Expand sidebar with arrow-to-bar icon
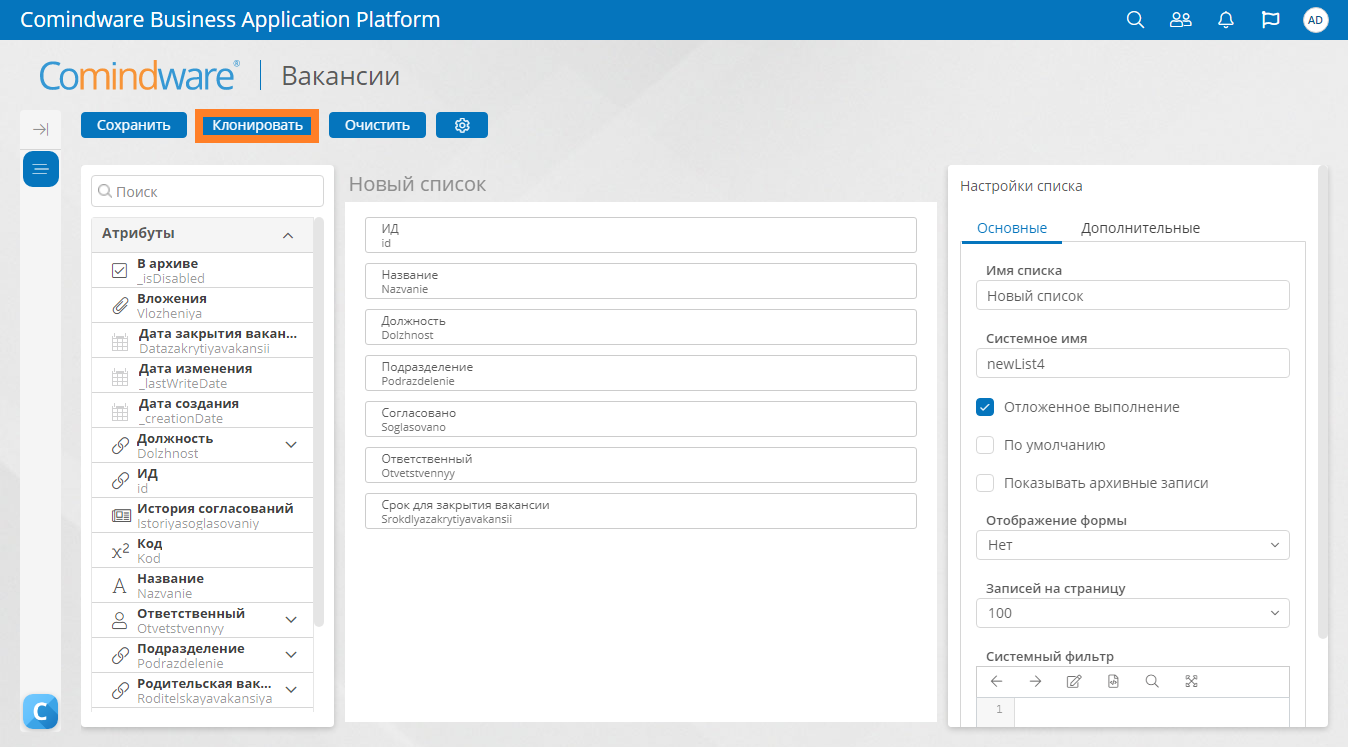Image resolution: width=1348 pixels, height=747 pixels. click(x=41, y=129)
